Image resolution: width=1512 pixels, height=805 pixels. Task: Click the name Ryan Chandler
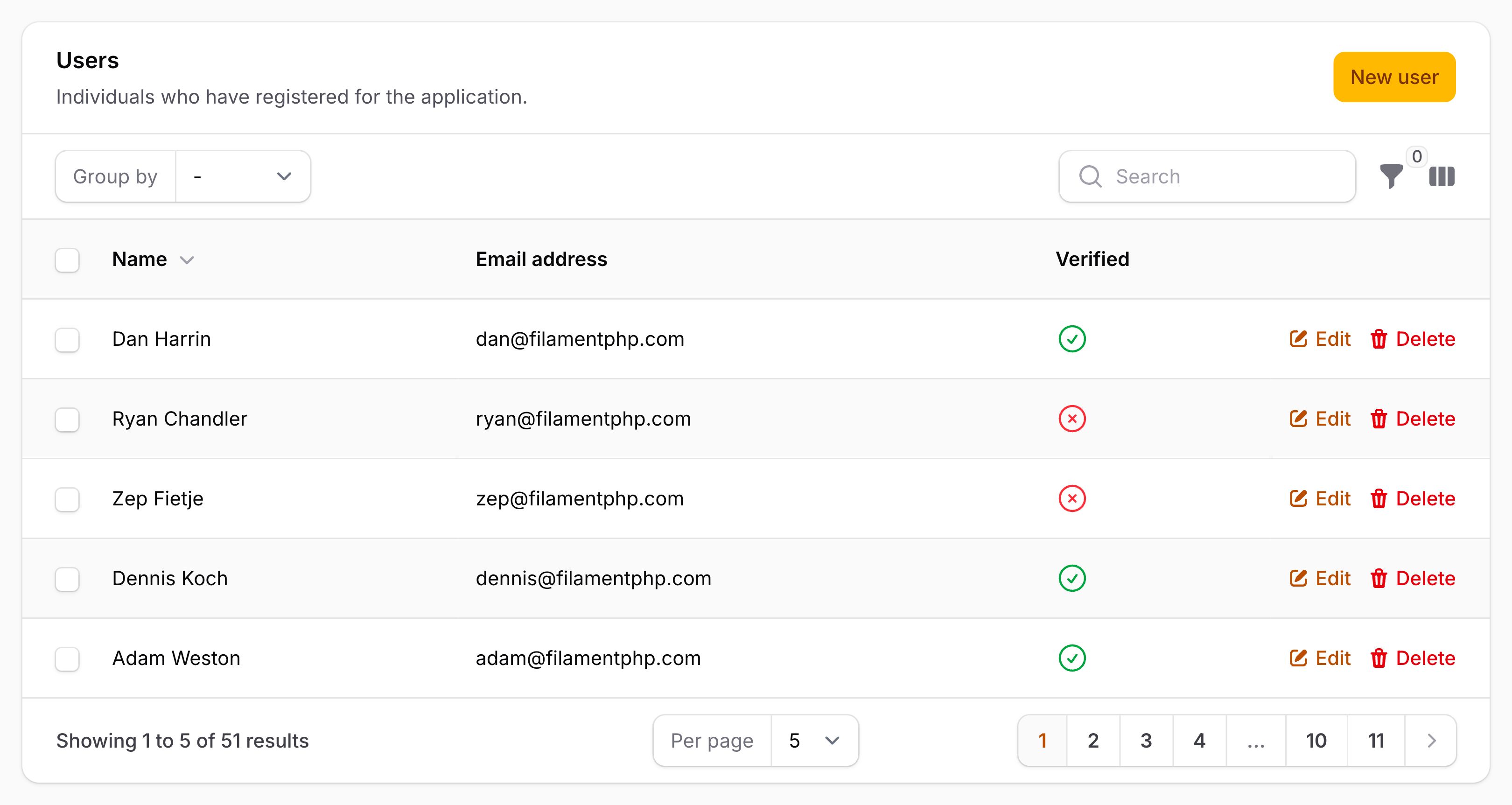[x=180, y=419]
